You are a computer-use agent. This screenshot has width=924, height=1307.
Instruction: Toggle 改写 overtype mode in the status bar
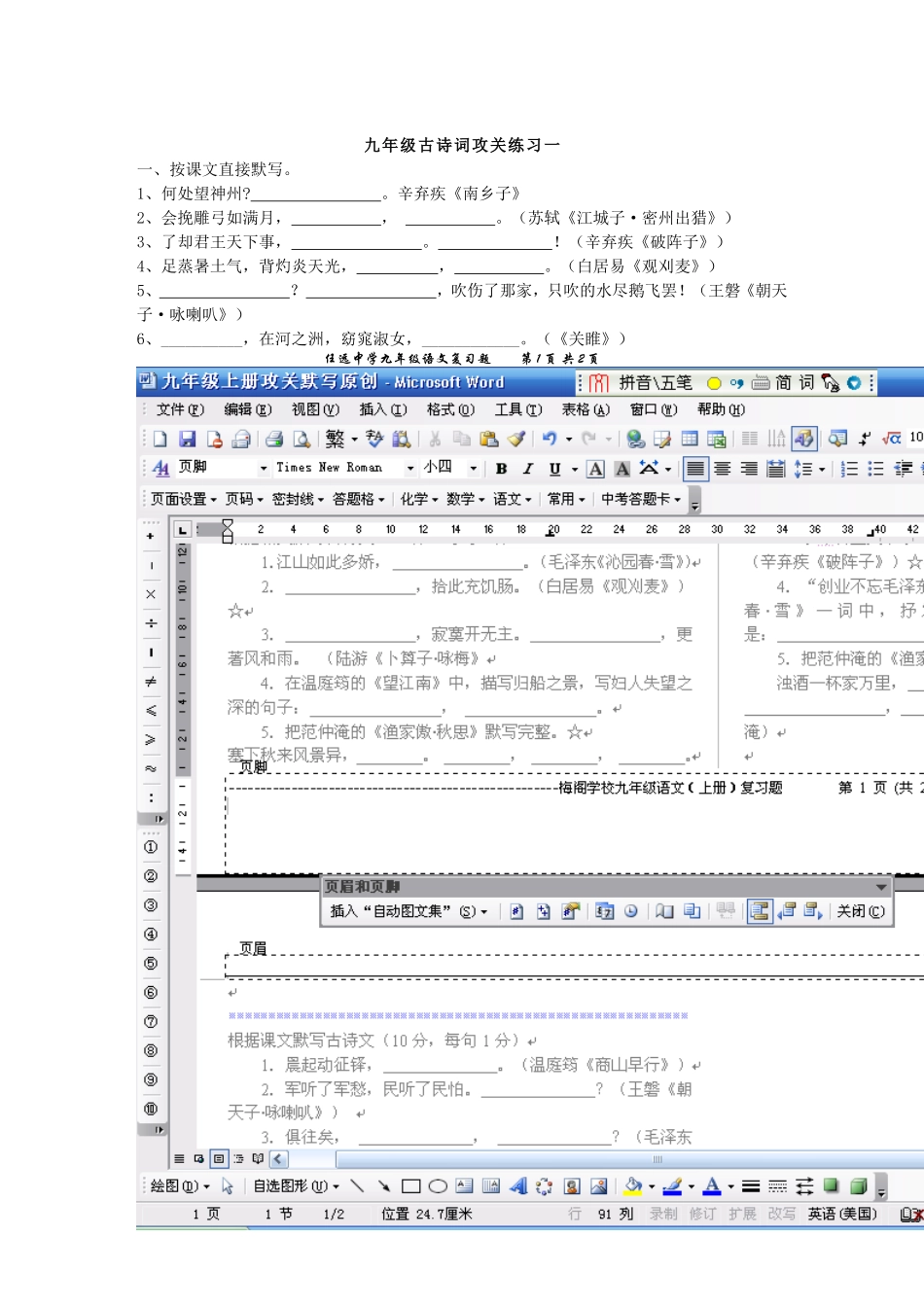[x=781, y=1214]
